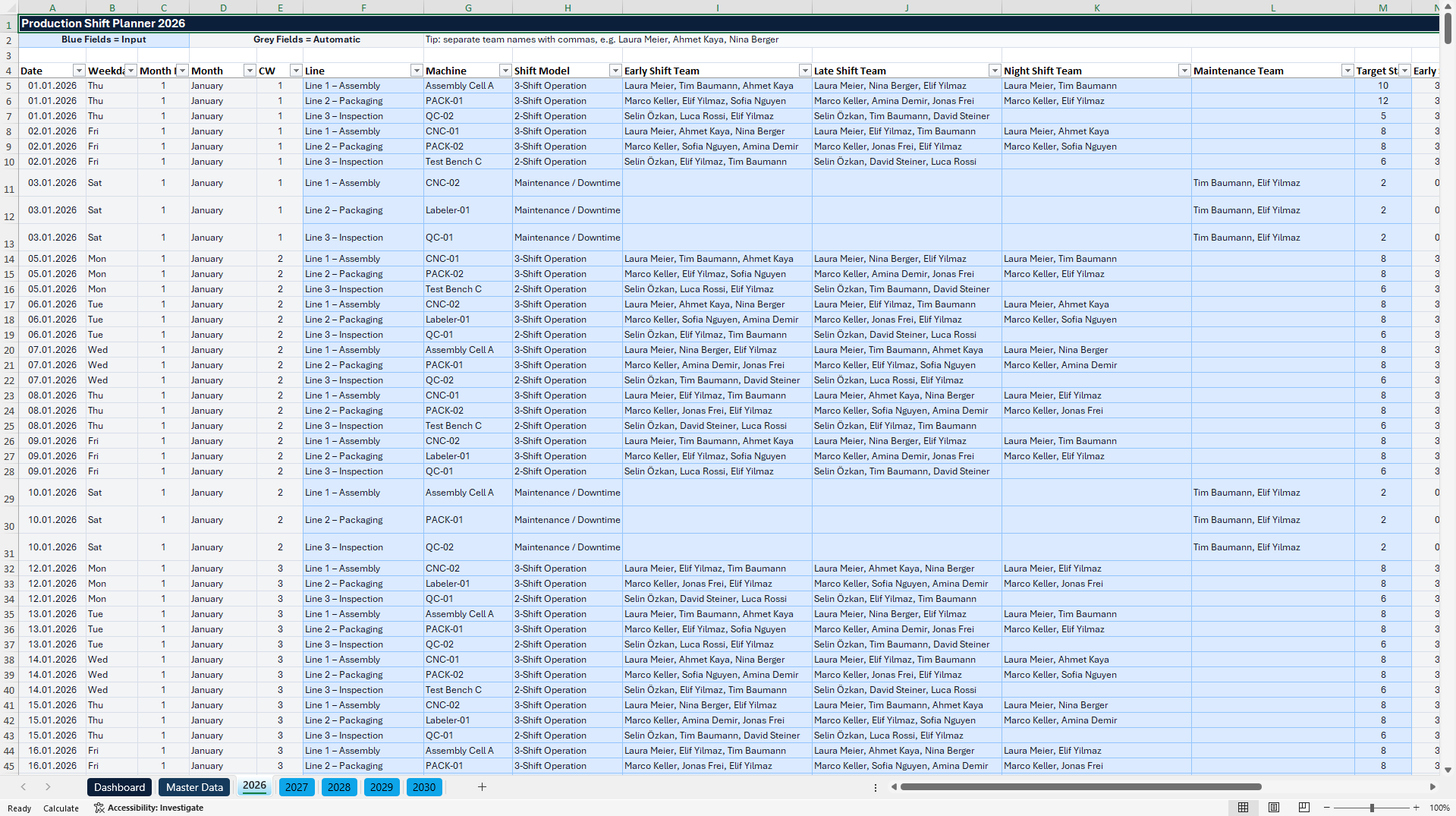Select 'Laura Meier, Nina Berger' night shift cell row 20
Screen dimensions: 1456x816
click(x=1096, y=350)
